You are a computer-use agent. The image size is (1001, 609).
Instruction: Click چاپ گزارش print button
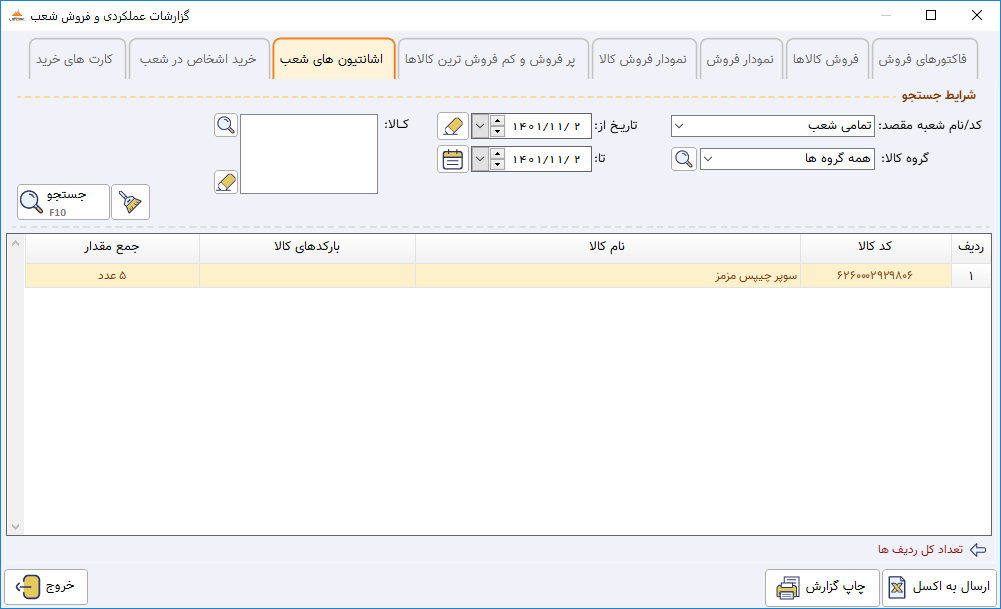click(822, 587)
